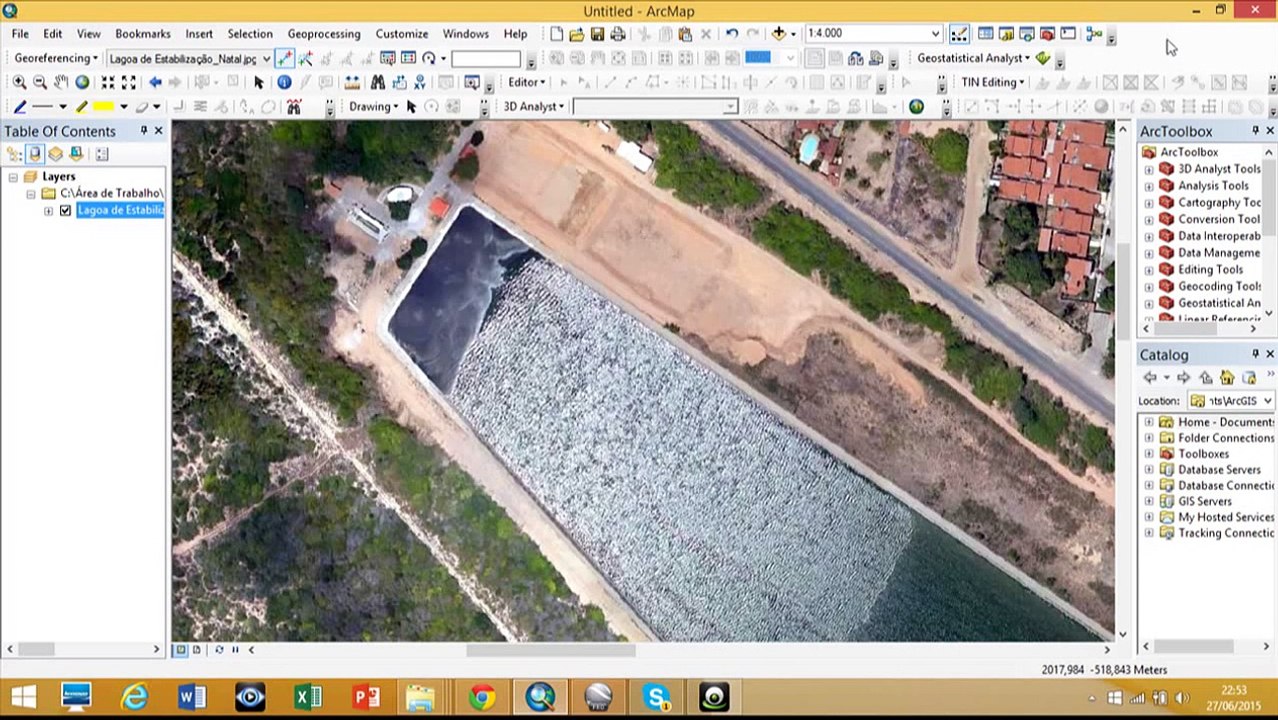Open the georeferencing View Link Table

tap(408, 58)
